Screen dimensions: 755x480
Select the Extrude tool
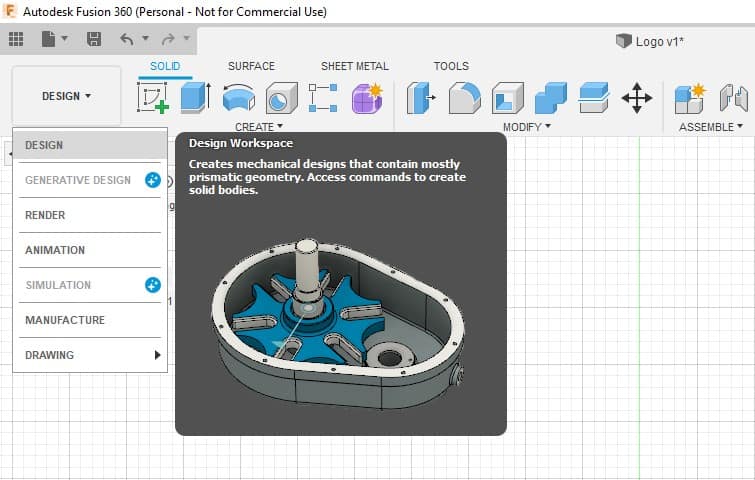[x=196, y=98]
